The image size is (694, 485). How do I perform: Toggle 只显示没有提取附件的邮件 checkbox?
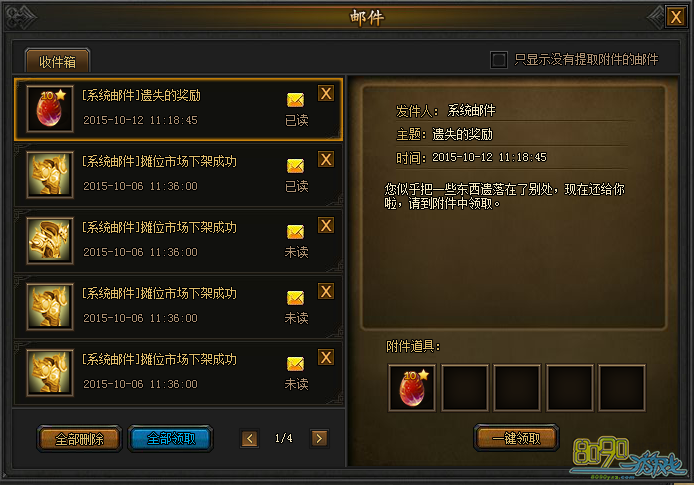pyautogui.click(x=499, y=59)
